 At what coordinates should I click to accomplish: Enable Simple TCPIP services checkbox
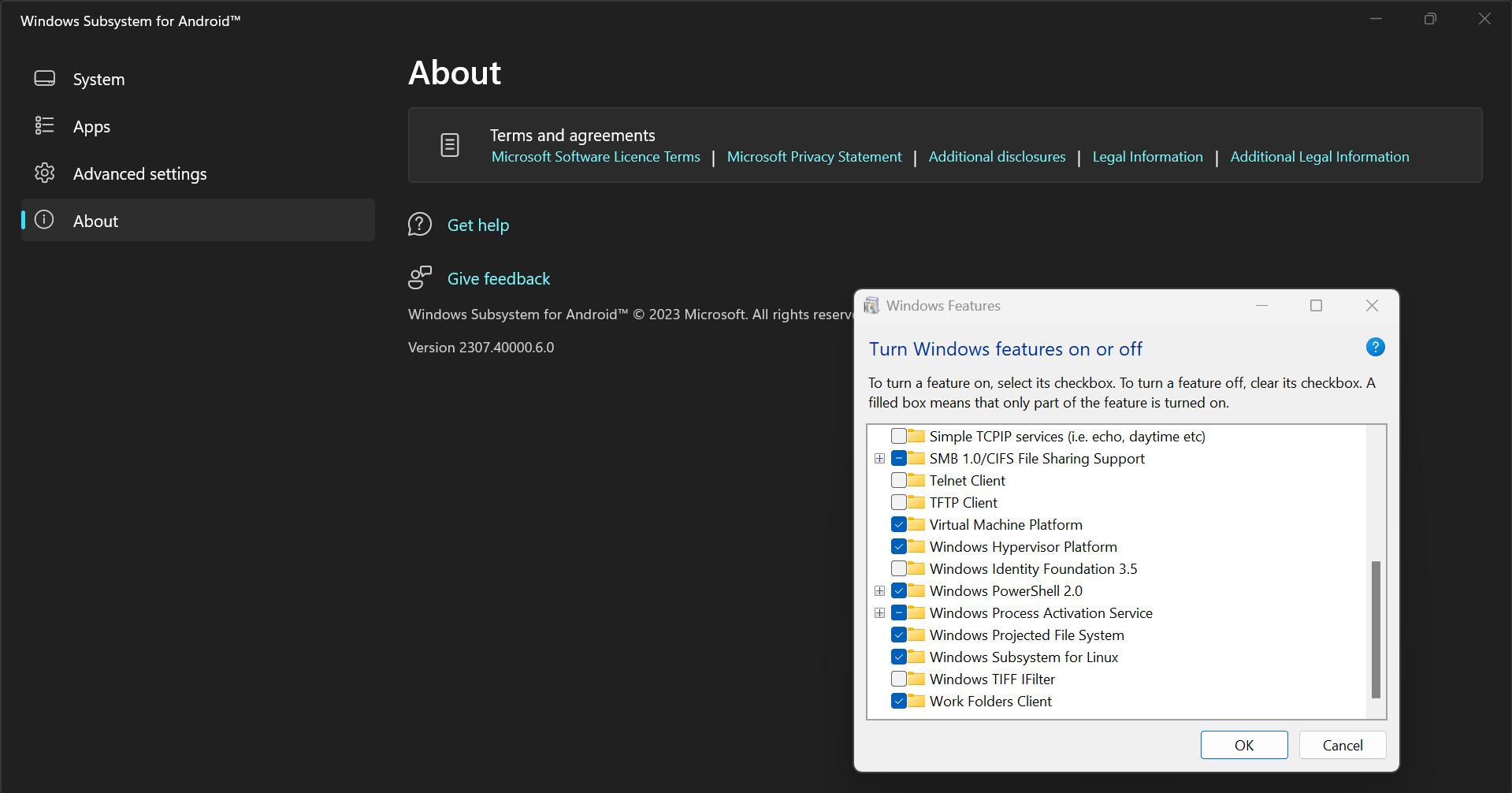pyautogui.click(x=899, y=436)
